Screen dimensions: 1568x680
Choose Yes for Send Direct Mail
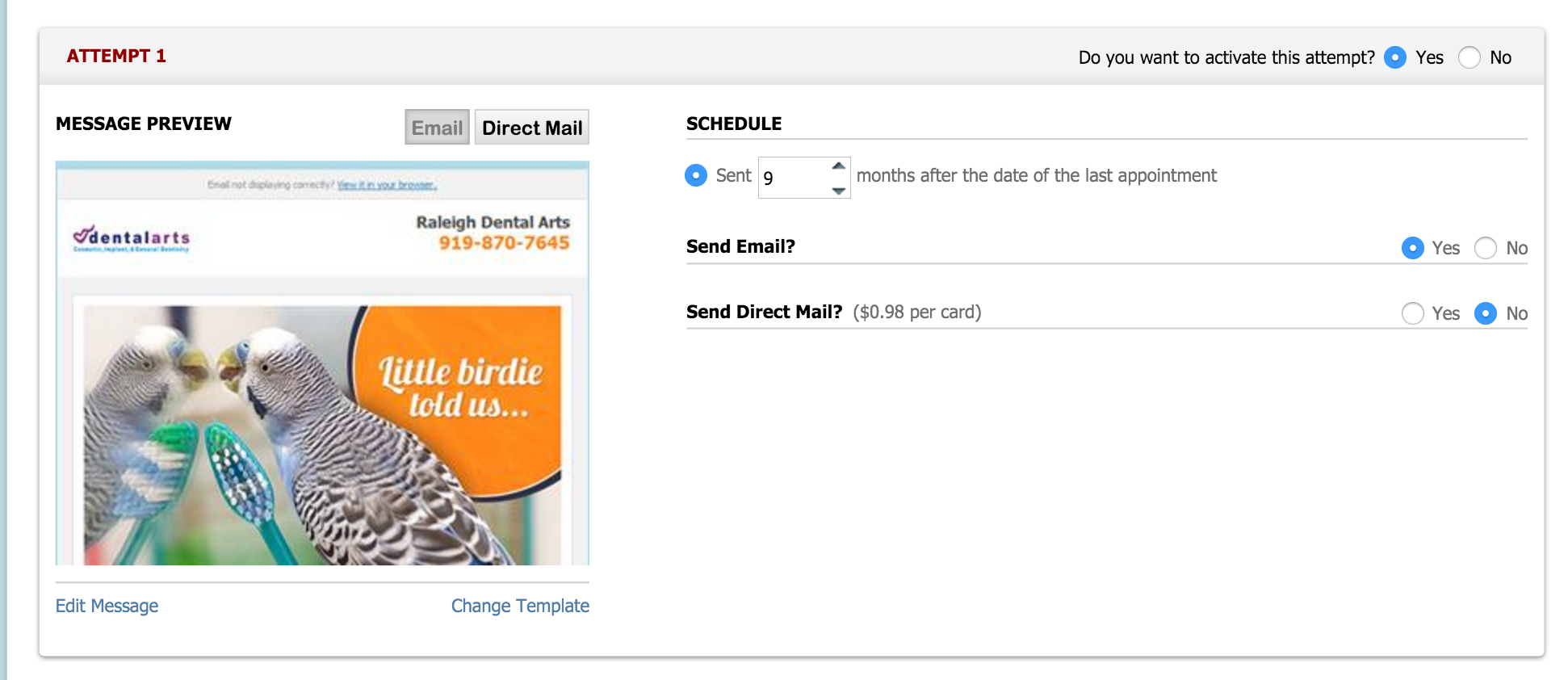(1412, 313)
